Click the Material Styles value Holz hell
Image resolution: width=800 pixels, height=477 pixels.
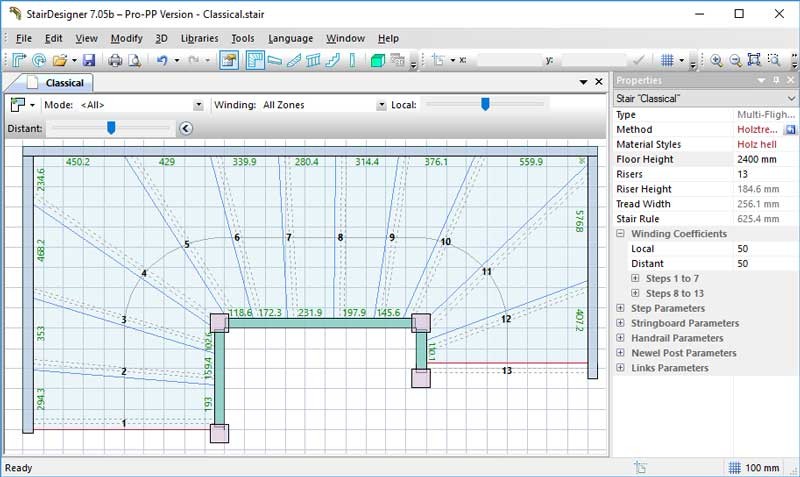(x=757, y=144)
